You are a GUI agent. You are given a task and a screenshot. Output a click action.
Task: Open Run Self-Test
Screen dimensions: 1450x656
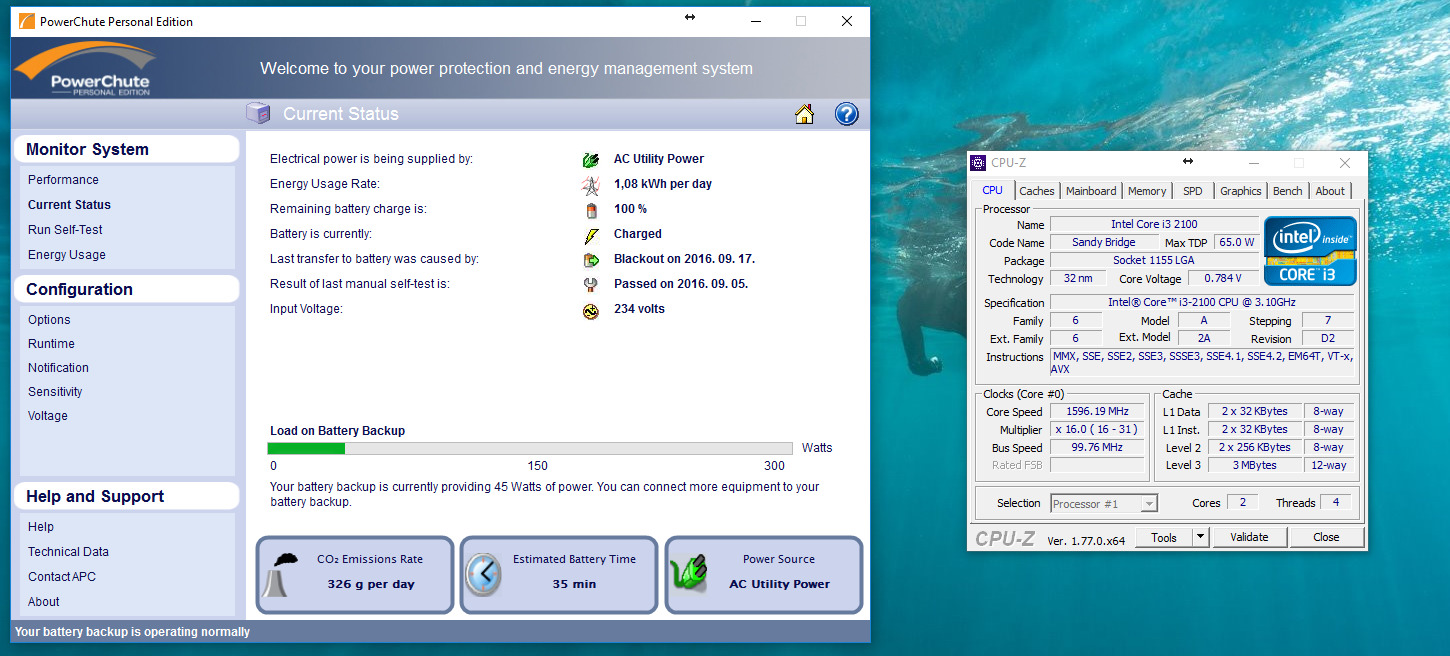tap(65, 230)
